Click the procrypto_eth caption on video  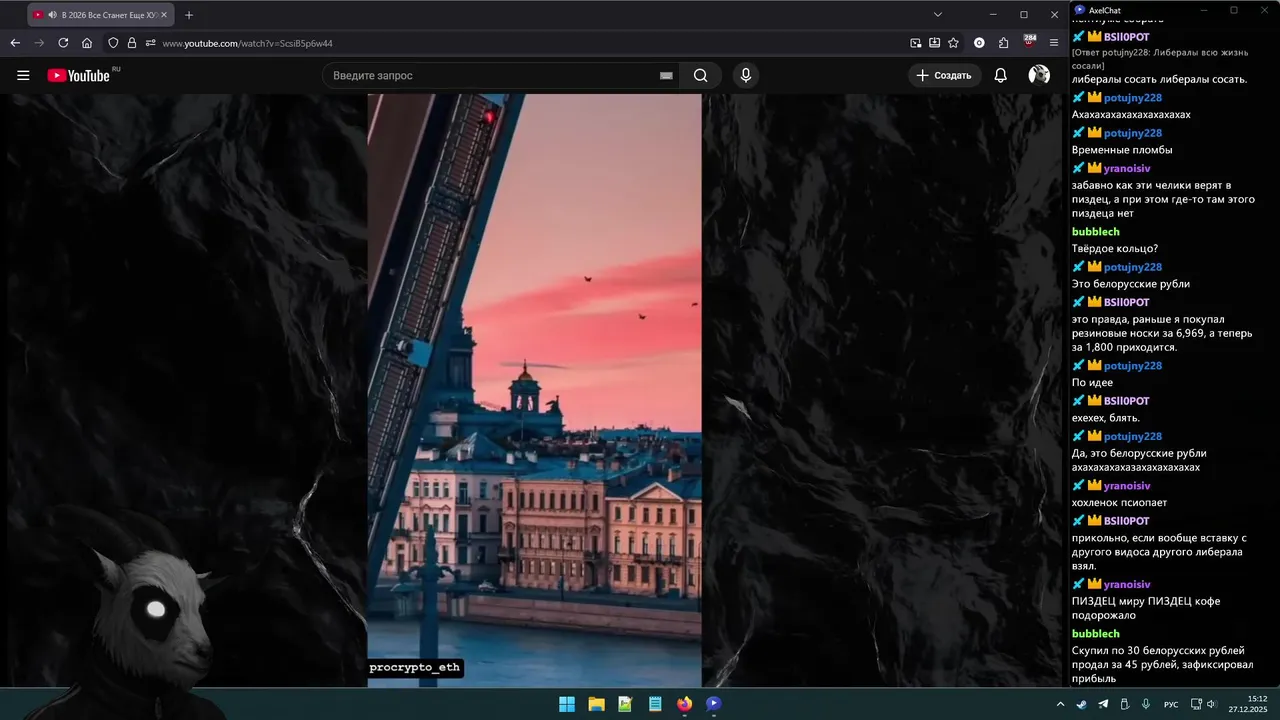415,668
